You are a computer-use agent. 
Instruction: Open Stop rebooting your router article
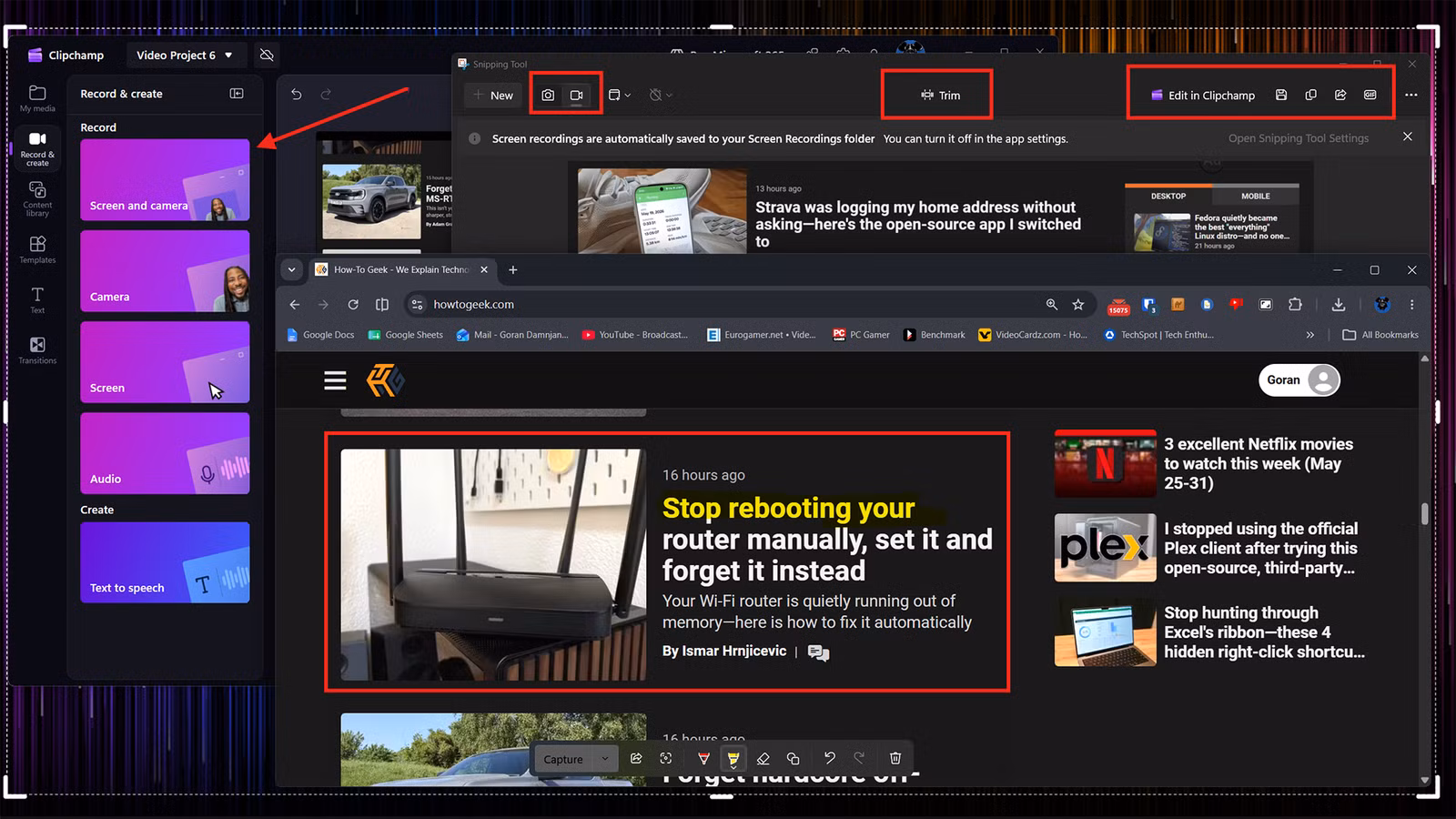pyautogui.click(x=826, y=539)
